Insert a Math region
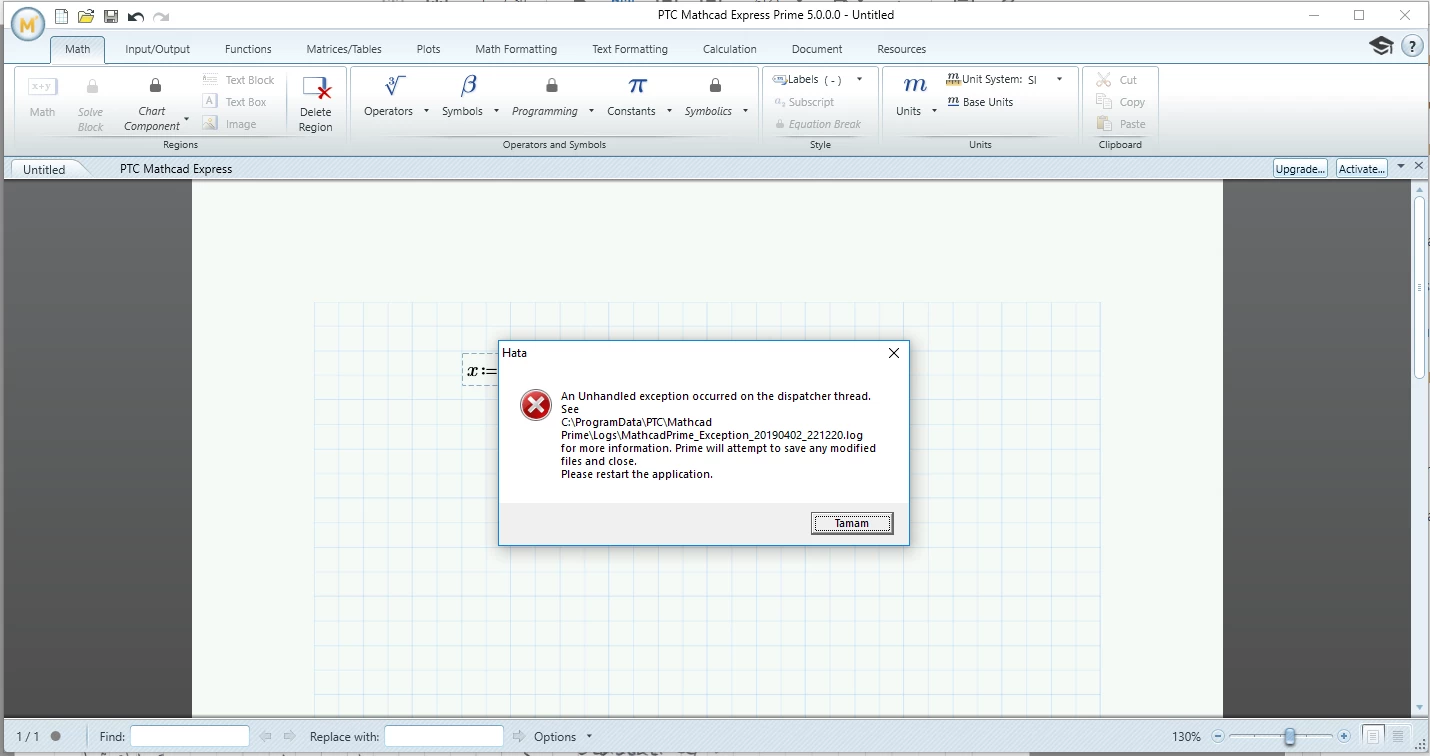The width and height of the screenshot is (1430, 756). (42, 98)
